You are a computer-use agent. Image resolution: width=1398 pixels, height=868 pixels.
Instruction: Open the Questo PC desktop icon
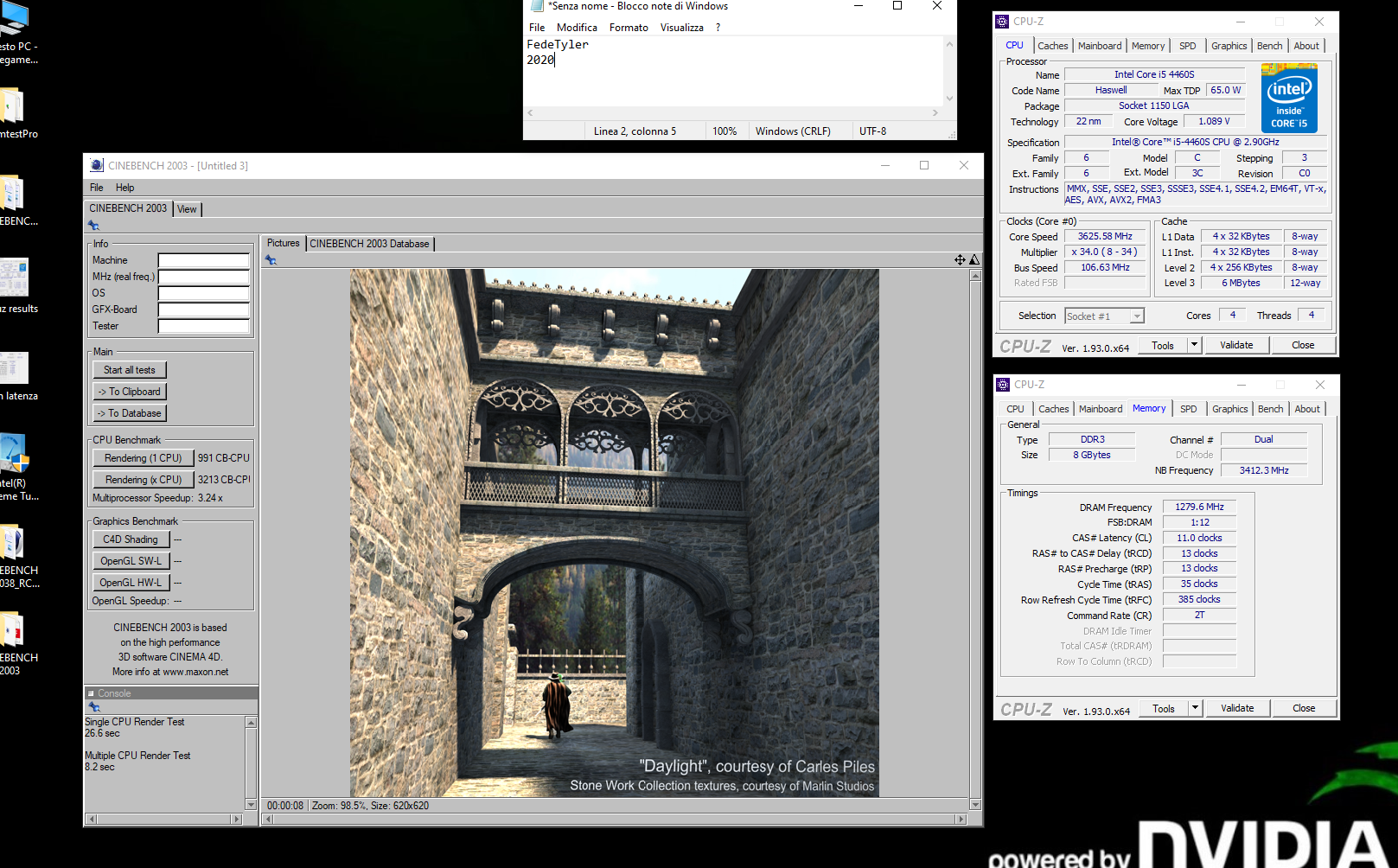[x=16, y=33]
